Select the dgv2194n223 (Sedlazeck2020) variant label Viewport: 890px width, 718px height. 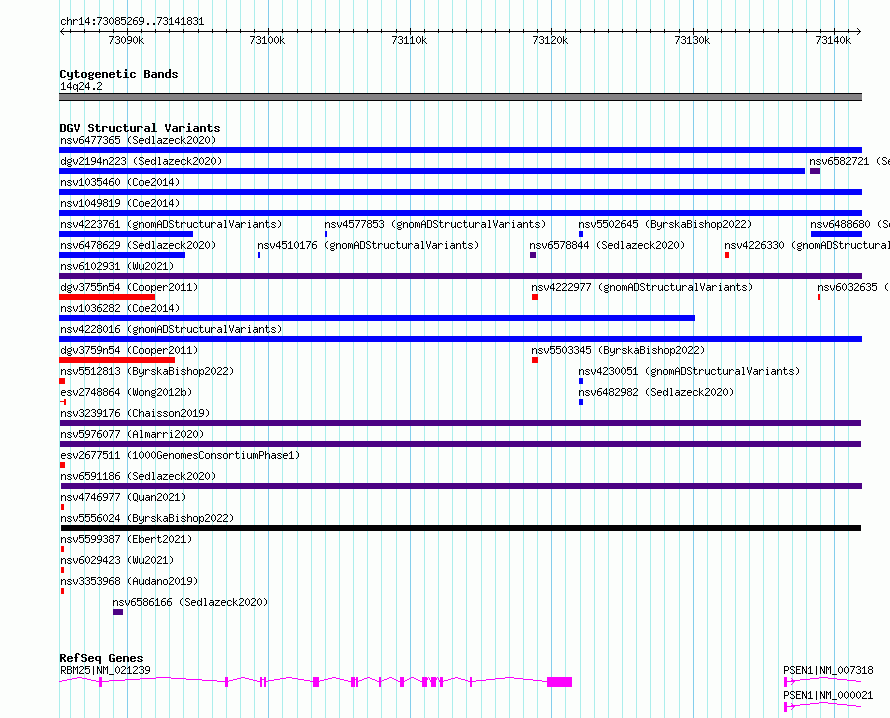[141, 161]
